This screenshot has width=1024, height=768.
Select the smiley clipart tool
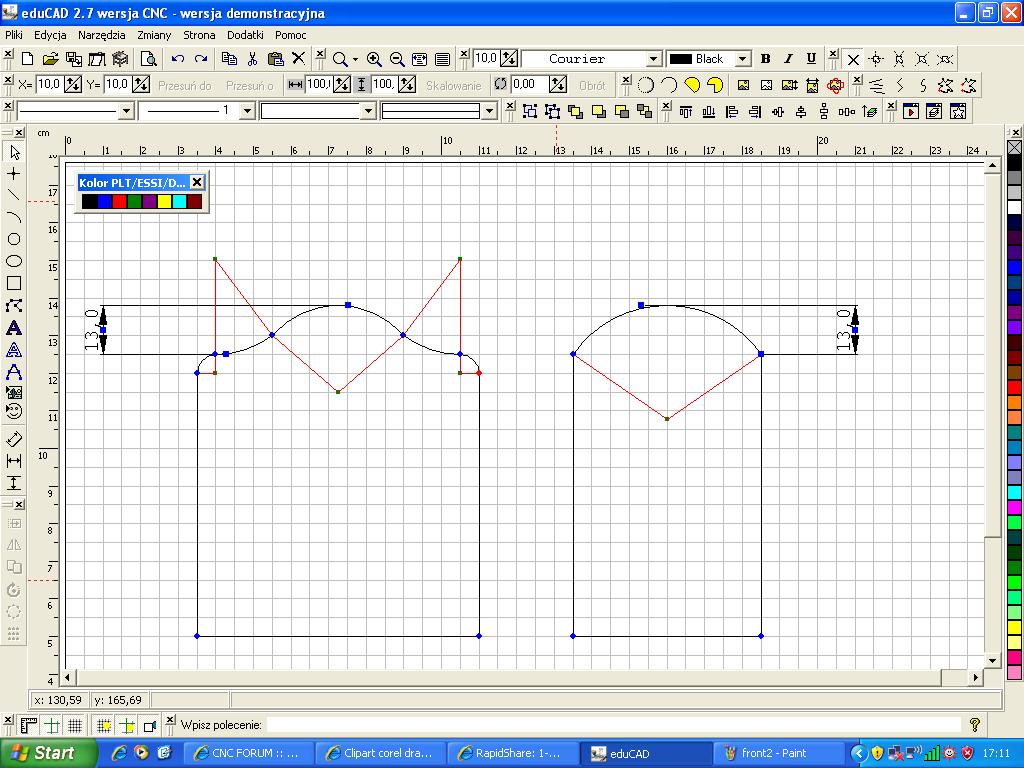[x=14, y=411]
